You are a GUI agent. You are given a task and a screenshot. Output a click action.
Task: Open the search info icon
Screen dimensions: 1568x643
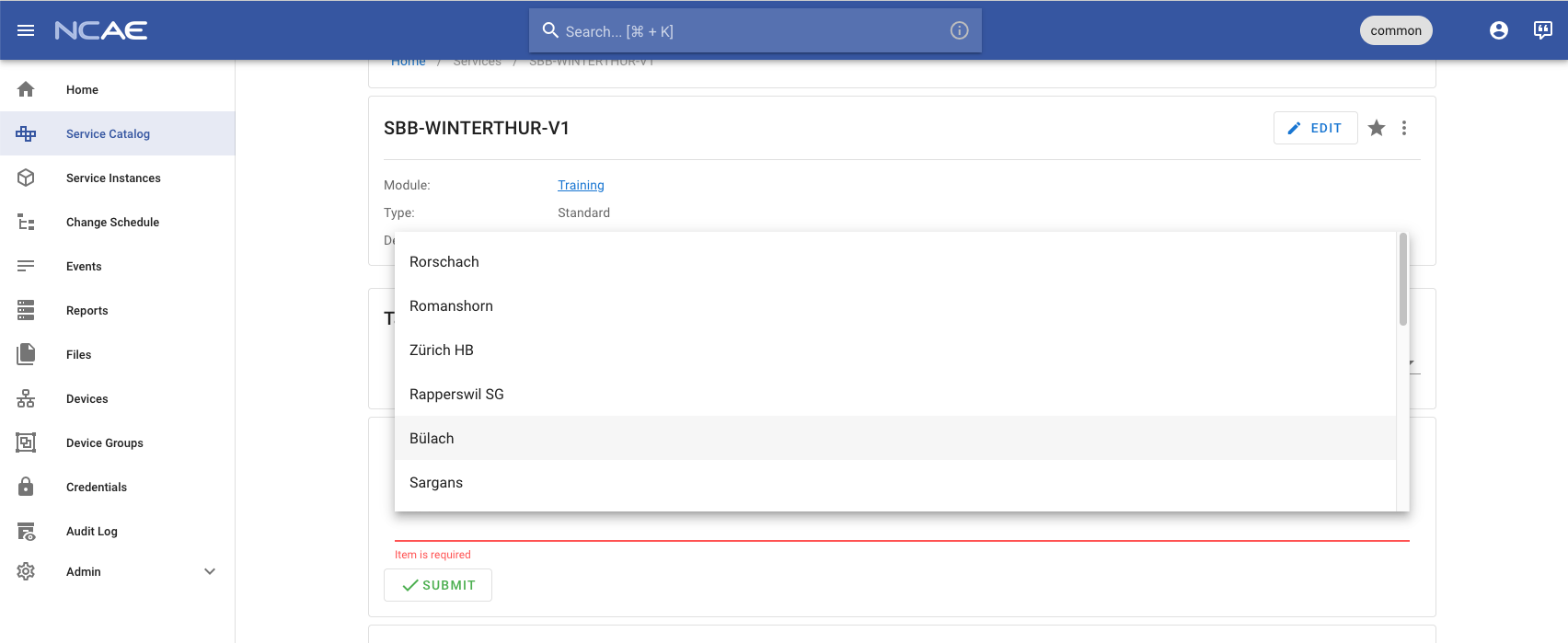click(x=959, y=30)
